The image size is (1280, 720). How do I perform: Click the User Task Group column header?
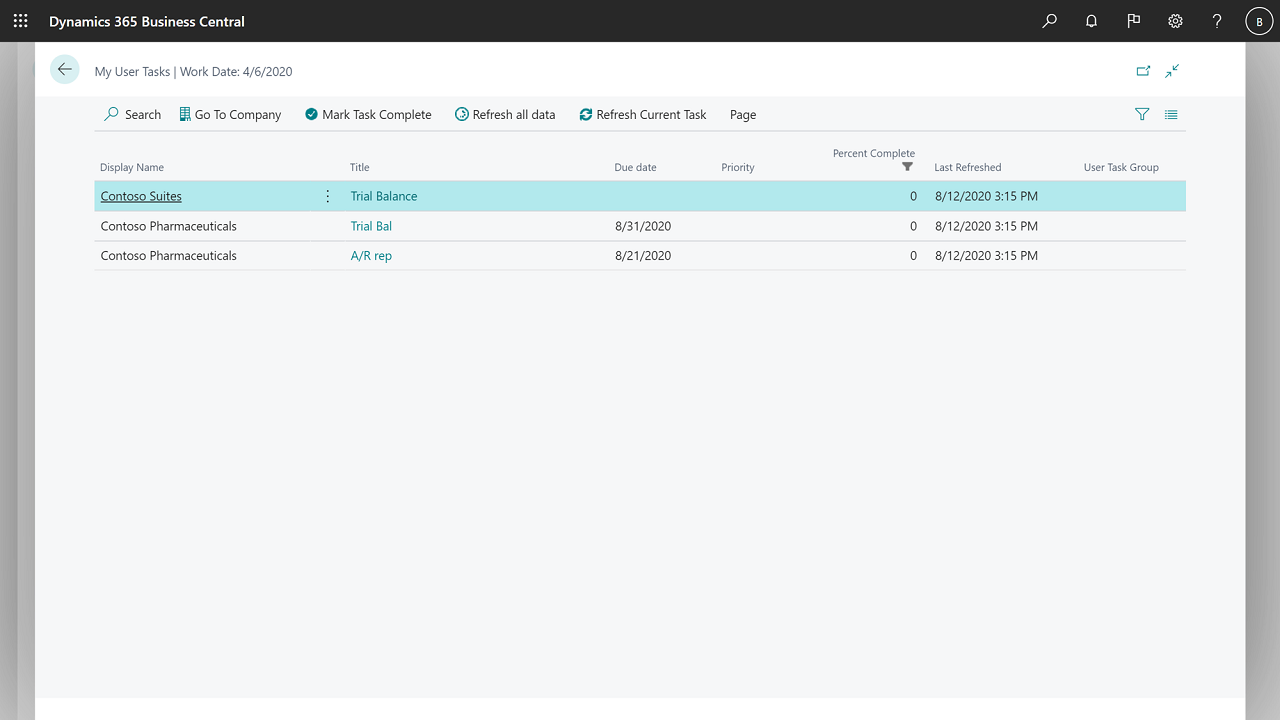(x=1121, y=167)
